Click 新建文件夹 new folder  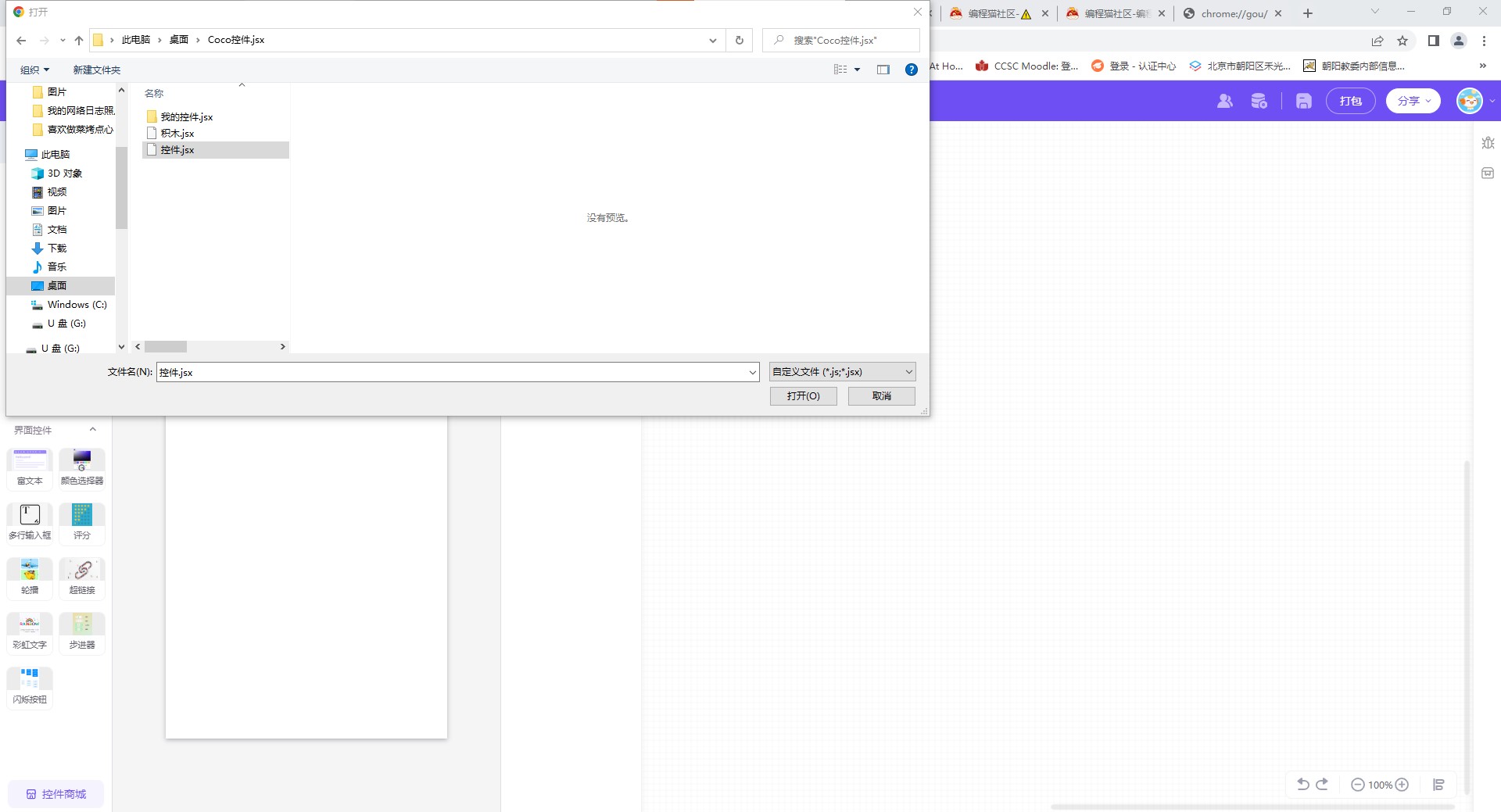pos(97,70)
